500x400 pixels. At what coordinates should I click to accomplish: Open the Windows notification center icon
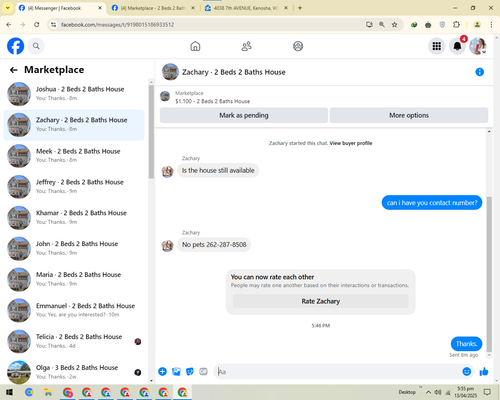pyautogui.click(x=487, y=392)
